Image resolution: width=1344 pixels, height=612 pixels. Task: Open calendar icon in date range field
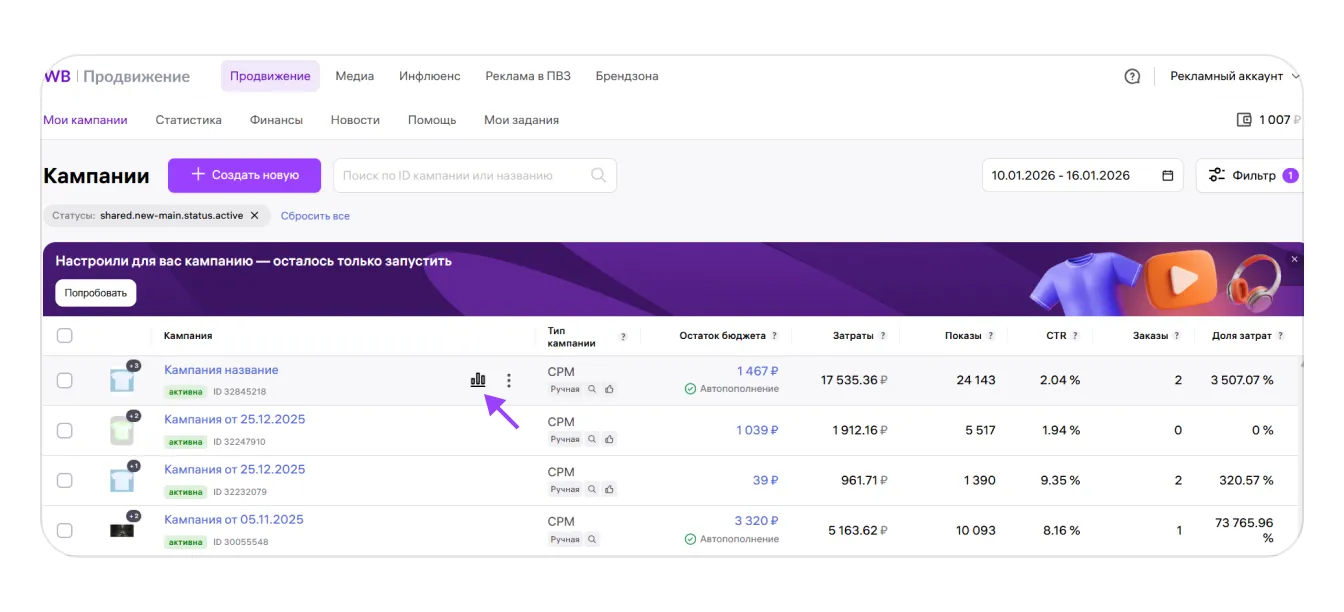click(x=1167, y=176)
